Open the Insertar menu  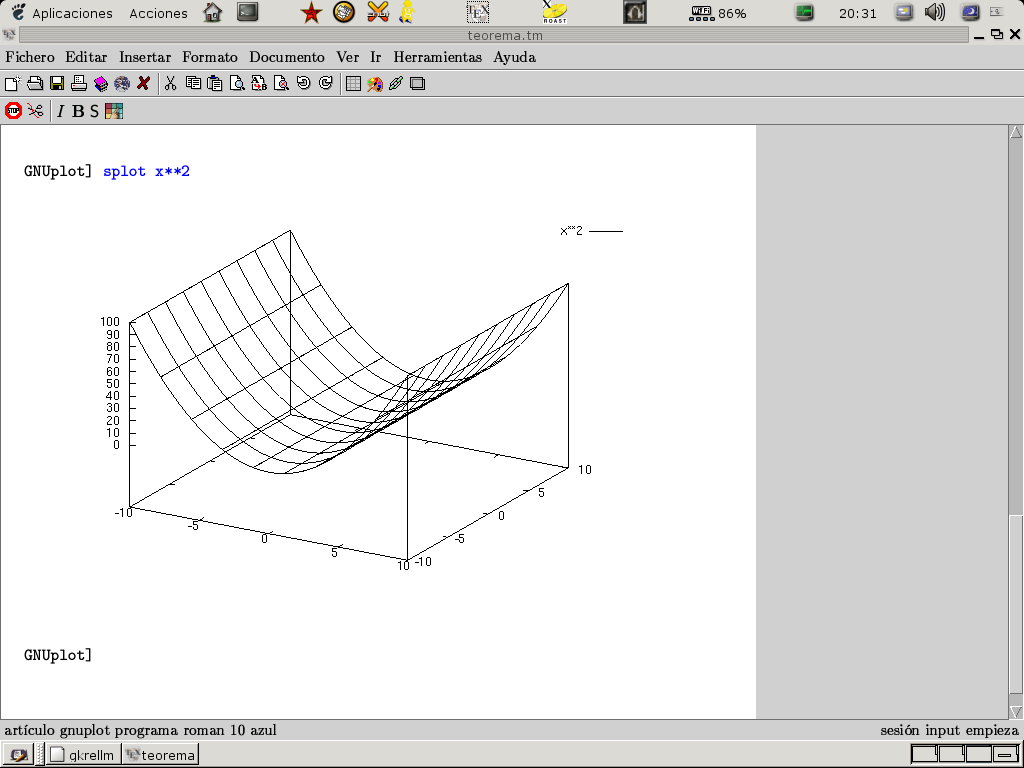pyautogui.click(x=145, y=57)
